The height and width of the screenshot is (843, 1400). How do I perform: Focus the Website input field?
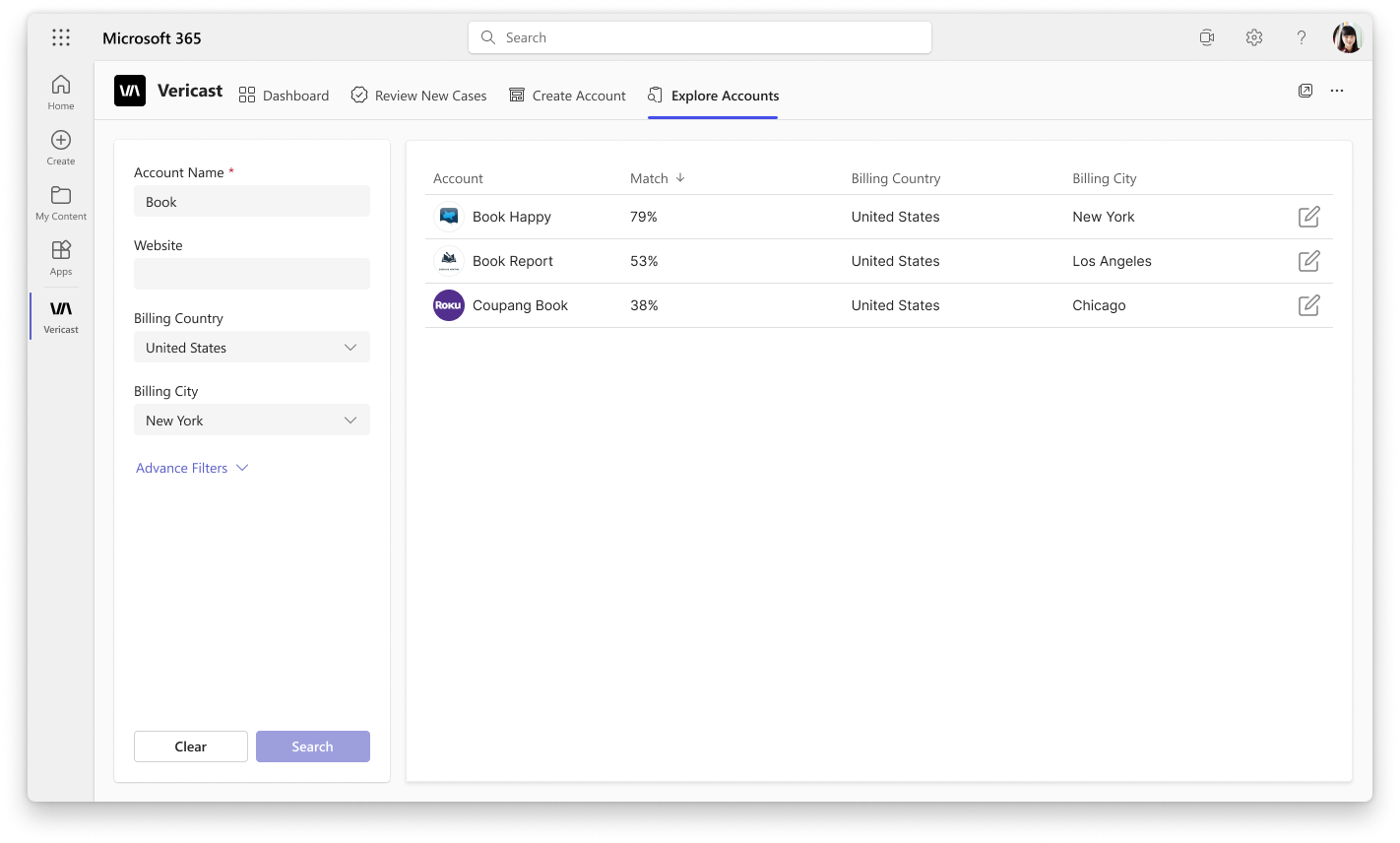coord(252,274)
